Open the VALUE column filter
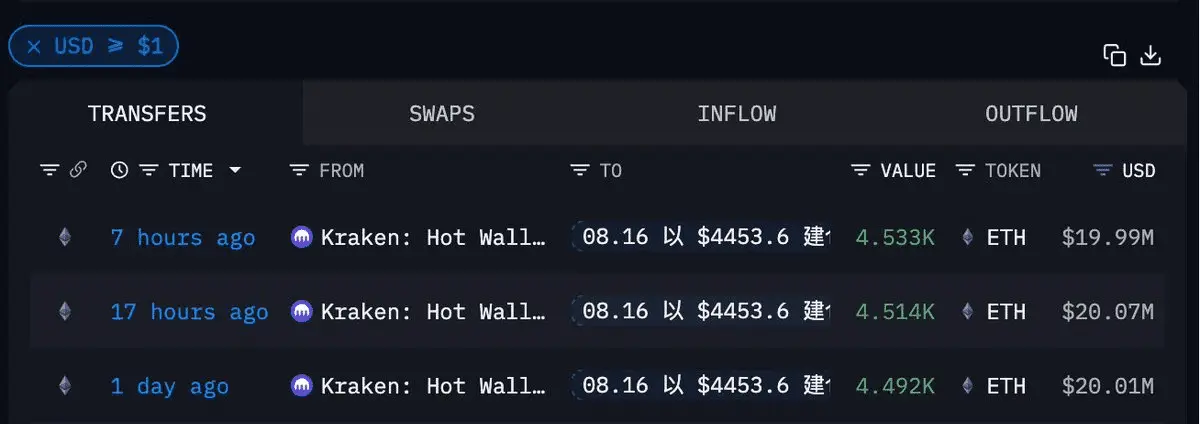Screen dimensions: 1200x424 [860, 171]
